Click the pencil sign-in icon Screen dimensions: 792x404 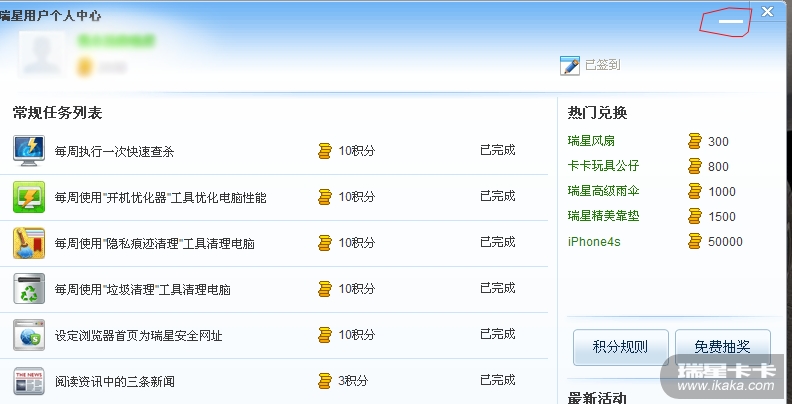click(570, 66)
